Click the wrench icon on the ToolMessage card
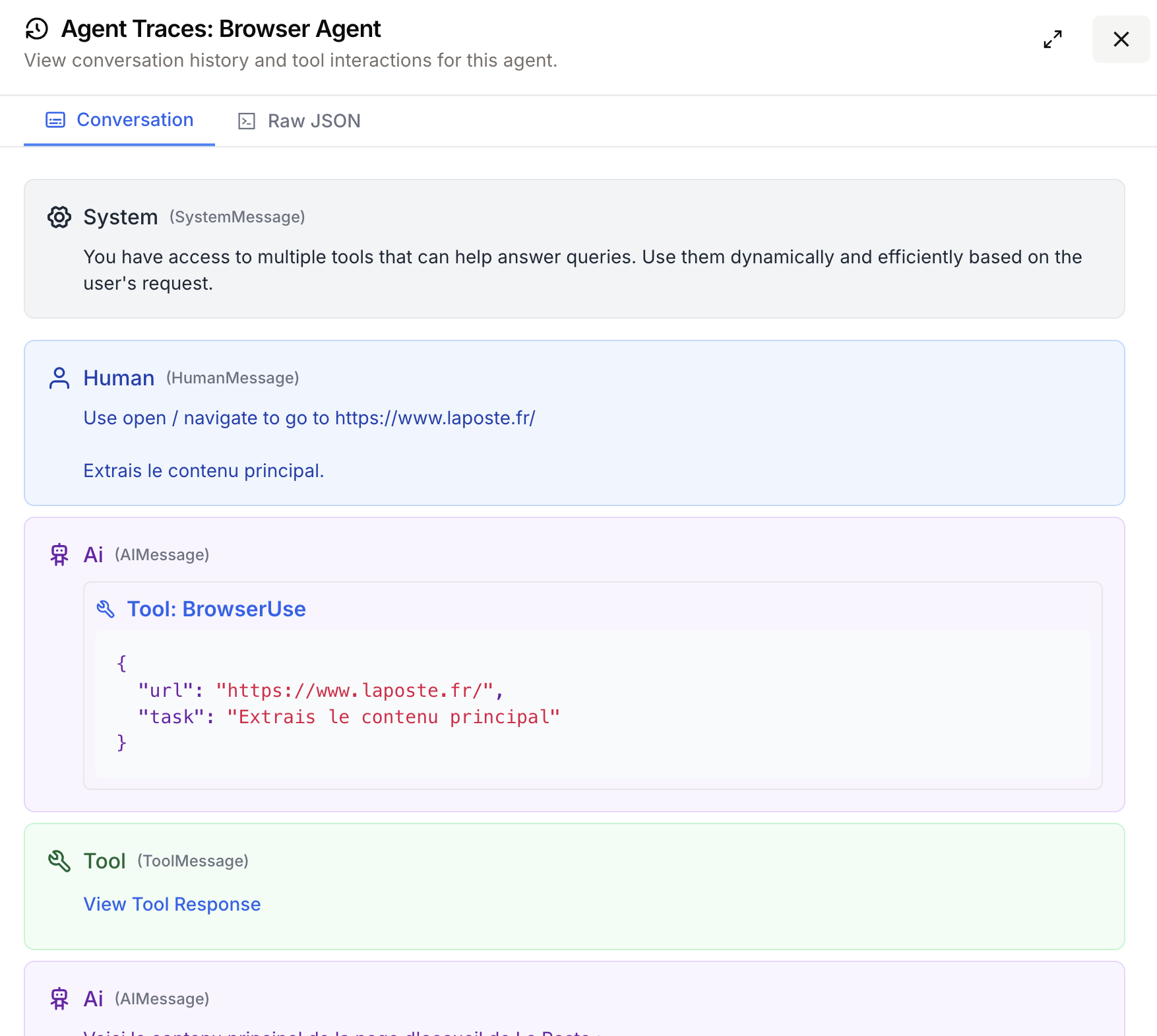 click(x=59, y=860)
